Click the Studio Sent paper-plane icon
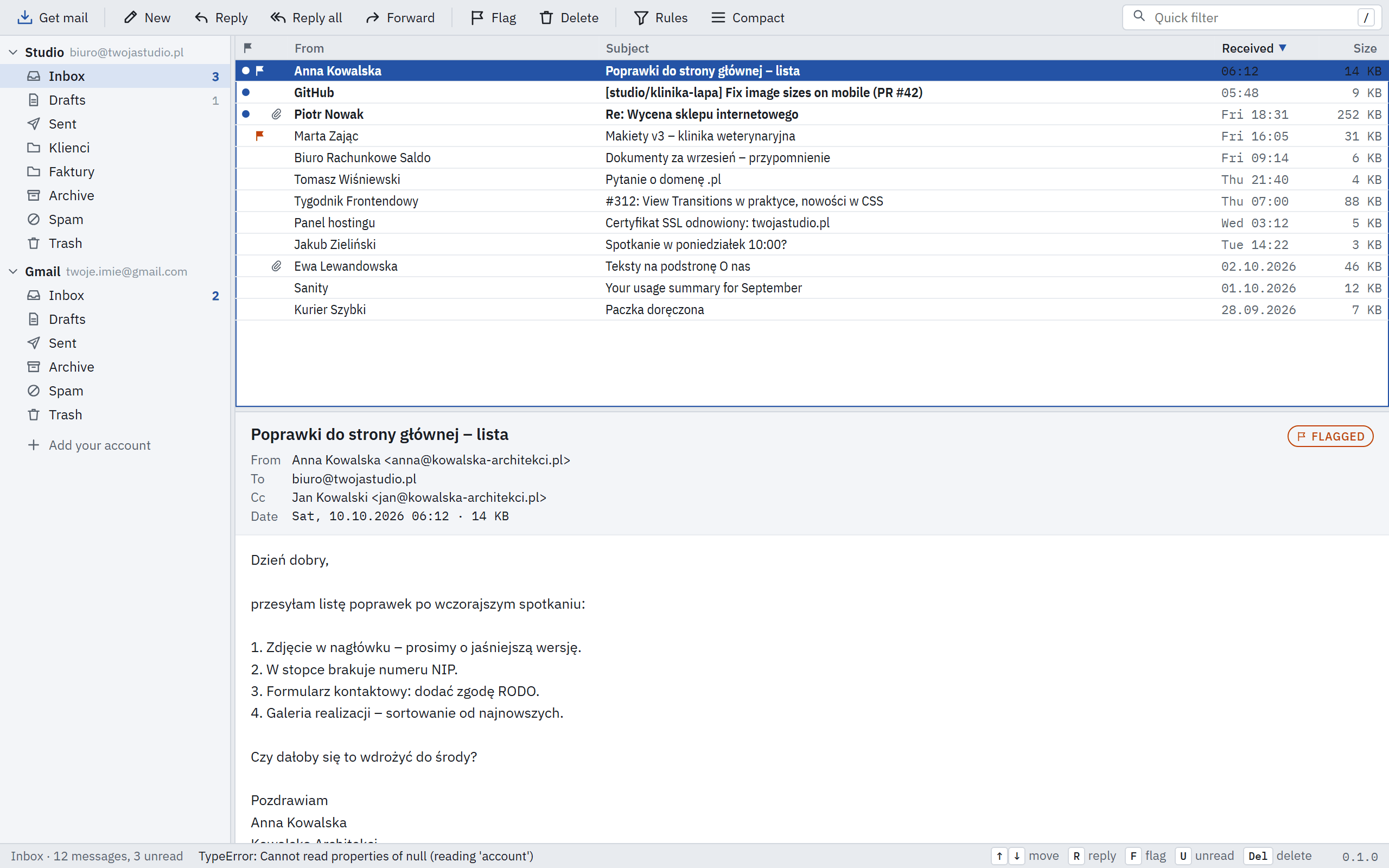Screen dimensions: 1389x868 pyautogui.click(x=34, y=124)
